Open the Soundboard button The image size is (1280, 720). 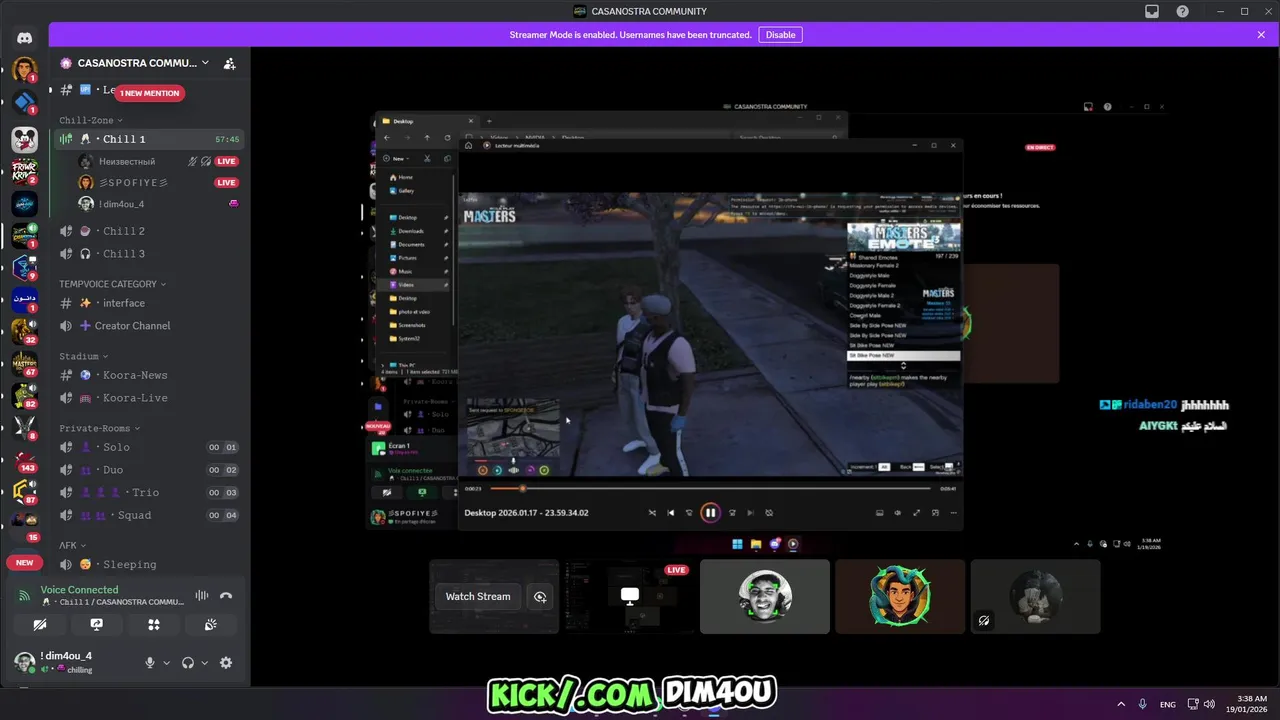[x=210, y=624]
